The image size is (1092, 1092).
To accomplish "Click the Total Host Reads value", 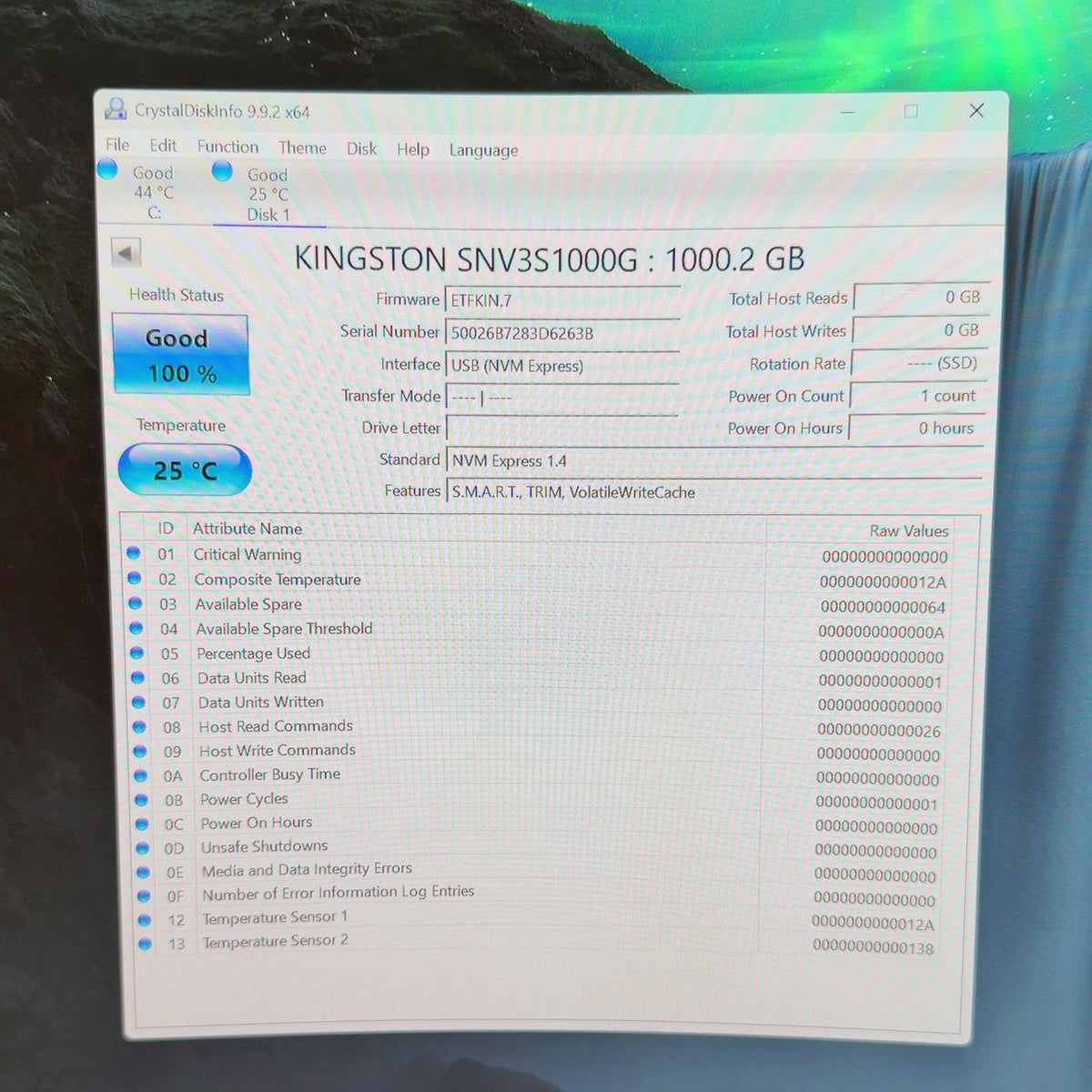I will (x=920, y=297).
